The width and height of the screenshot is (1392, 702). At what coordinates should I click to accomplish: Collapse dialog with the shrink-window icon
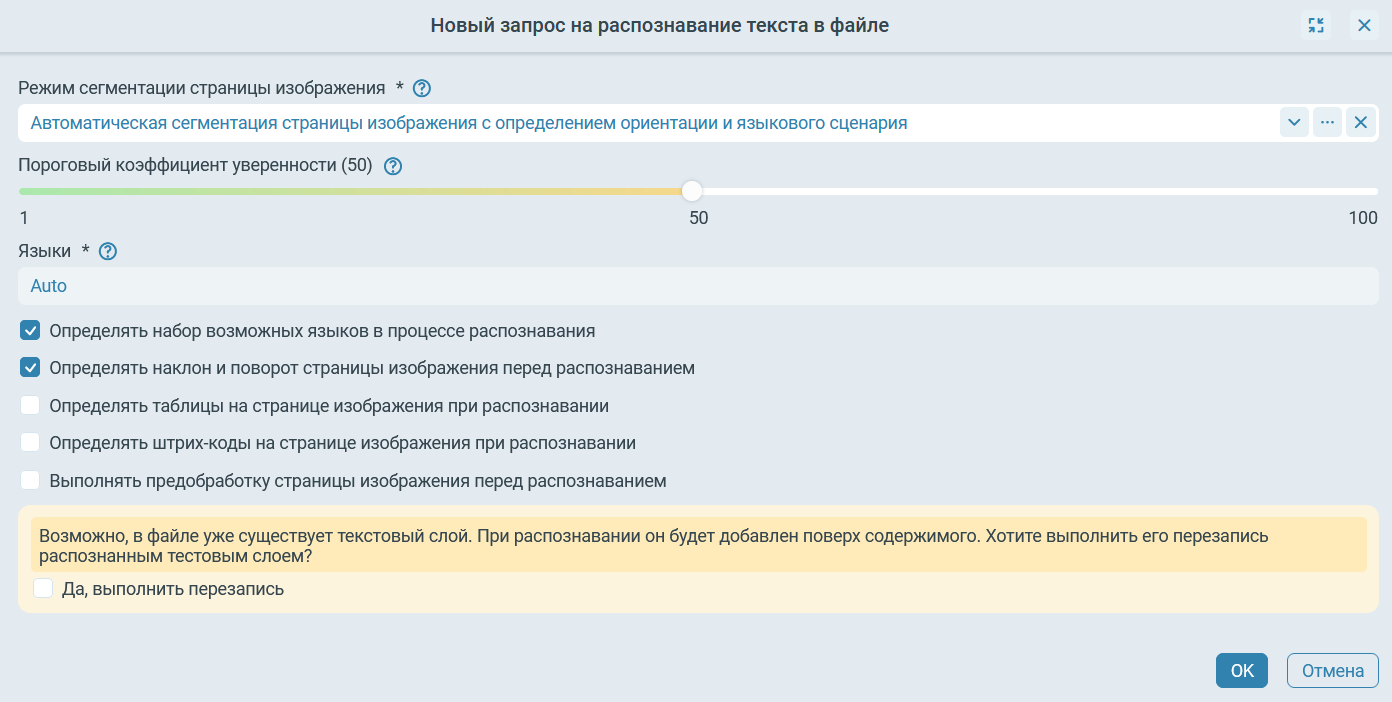point(1316,26)
